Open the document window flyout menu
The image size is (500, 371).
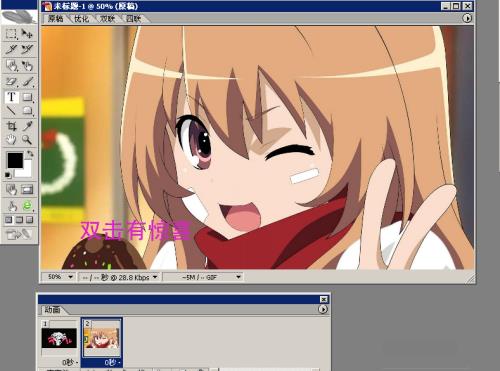(x=467, y=18)
